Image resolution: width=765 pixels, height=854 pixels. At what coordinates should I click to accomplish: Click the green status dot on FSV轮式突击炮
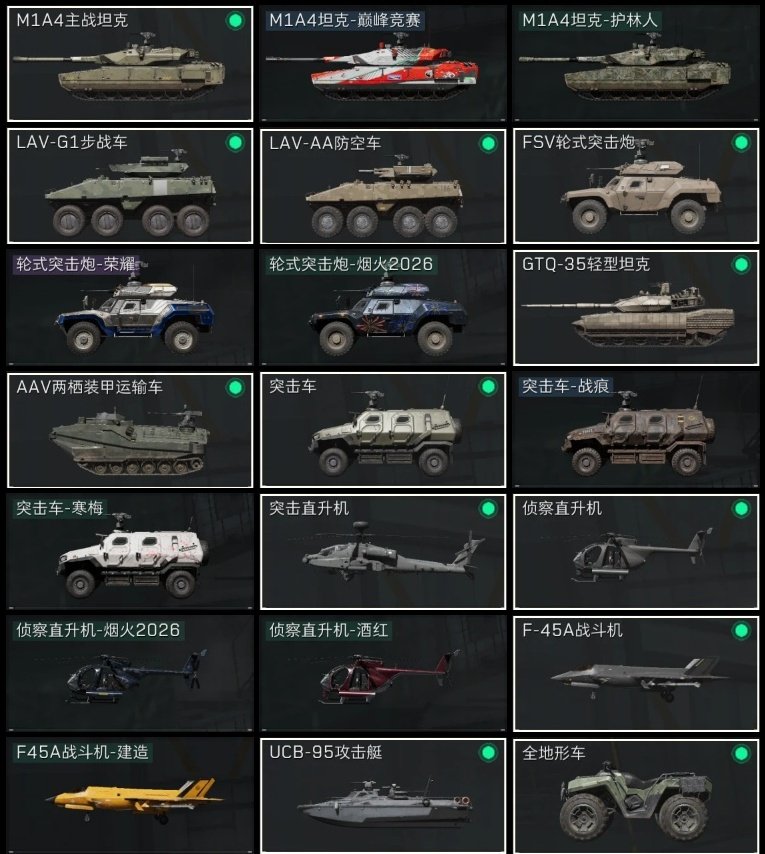click(741, 143)
